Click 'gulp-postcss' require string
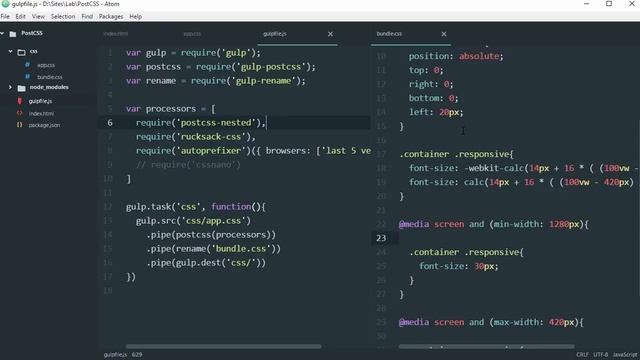 tap(271, 67)
